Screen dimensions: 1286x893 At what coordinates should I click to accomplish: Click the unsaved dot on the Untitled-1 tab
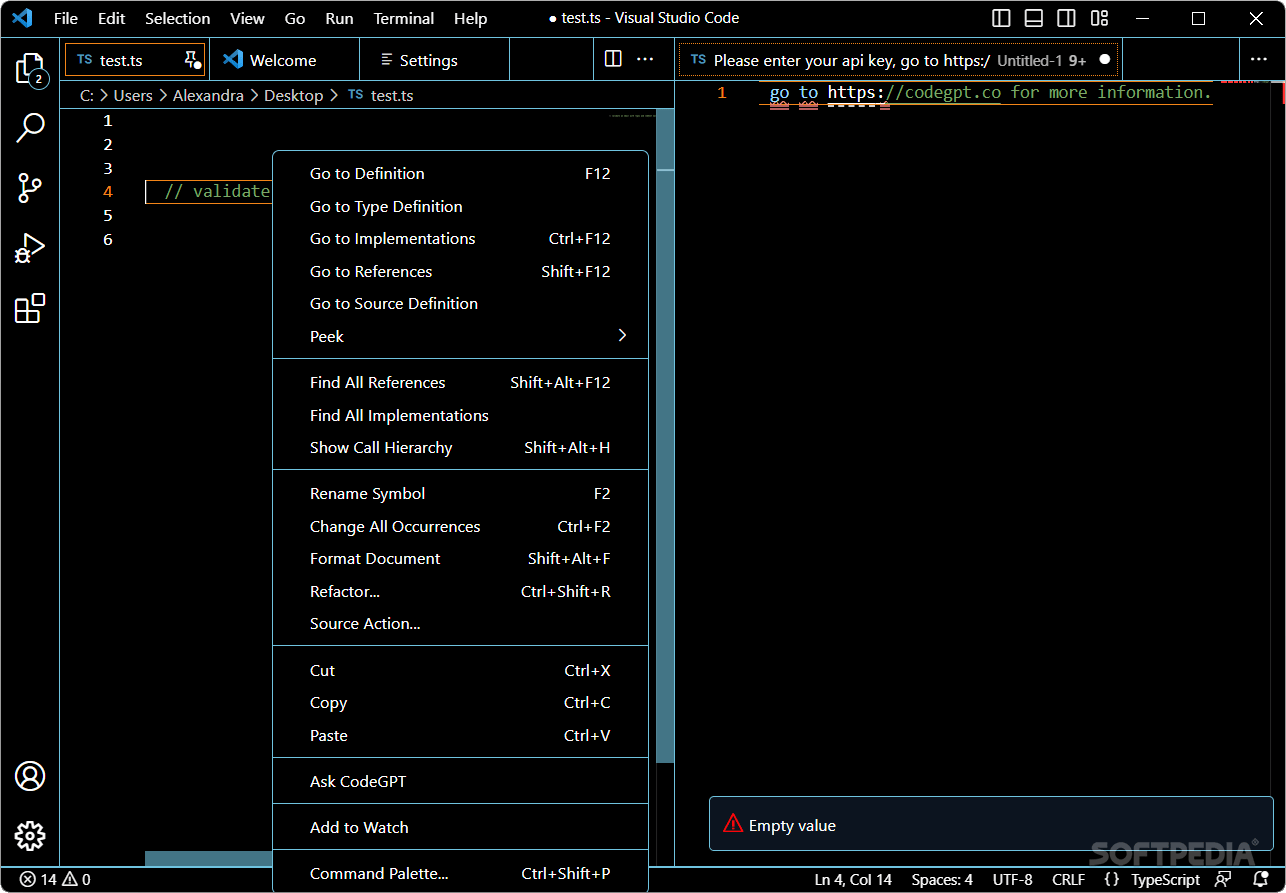1104,59
